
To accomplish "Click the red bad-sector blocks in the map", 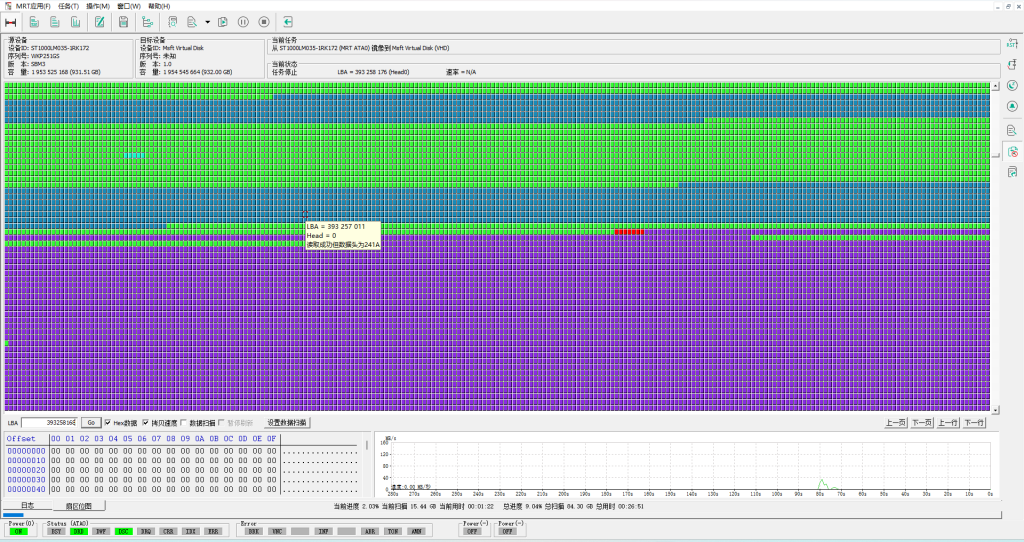I will (630, 232).
